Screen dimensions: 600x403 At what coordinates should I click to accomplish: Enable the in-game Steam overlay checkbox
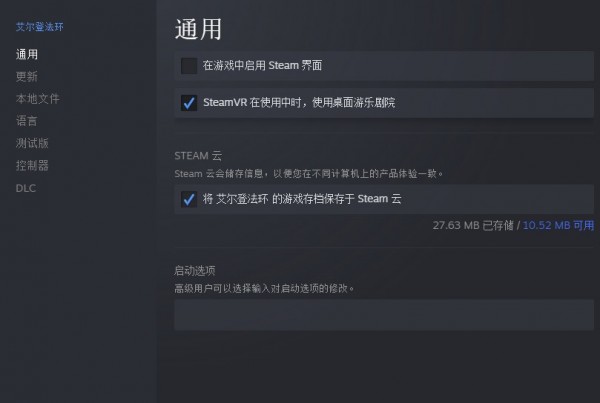point(189,66)
